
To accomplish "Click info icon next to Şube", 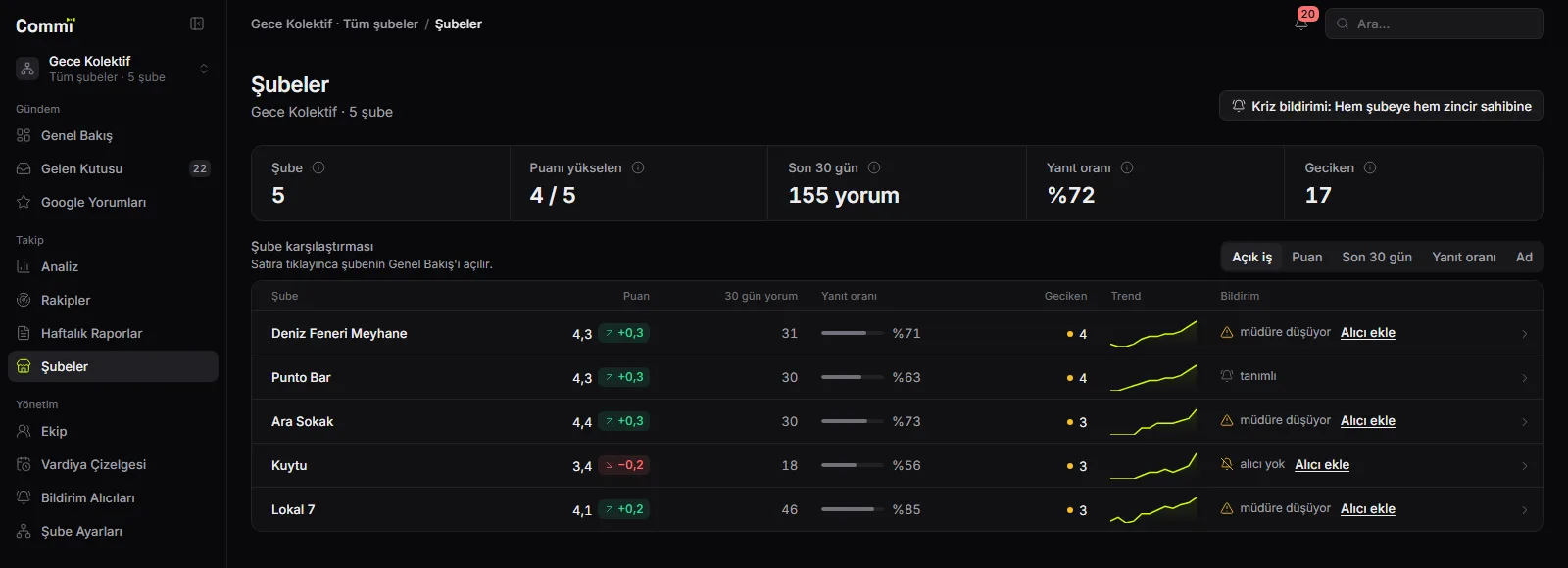I will 318,167.
